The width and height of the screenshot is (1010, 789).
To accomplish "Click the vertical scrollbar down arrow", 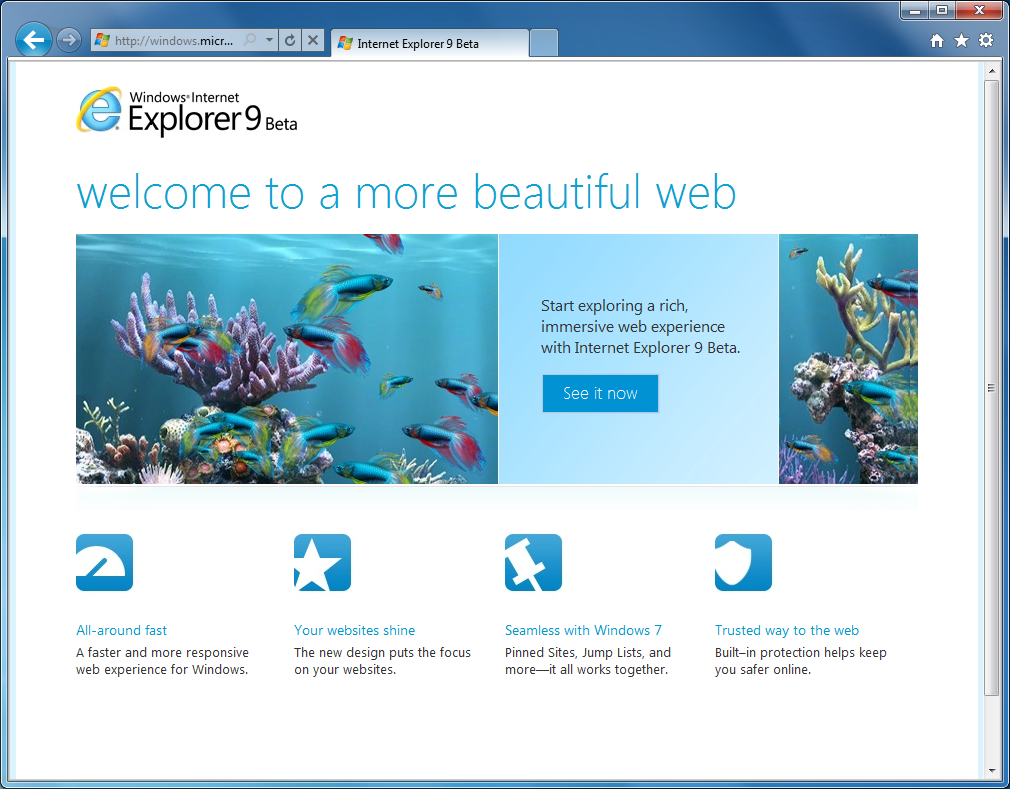I will click(x=991, y=770).
